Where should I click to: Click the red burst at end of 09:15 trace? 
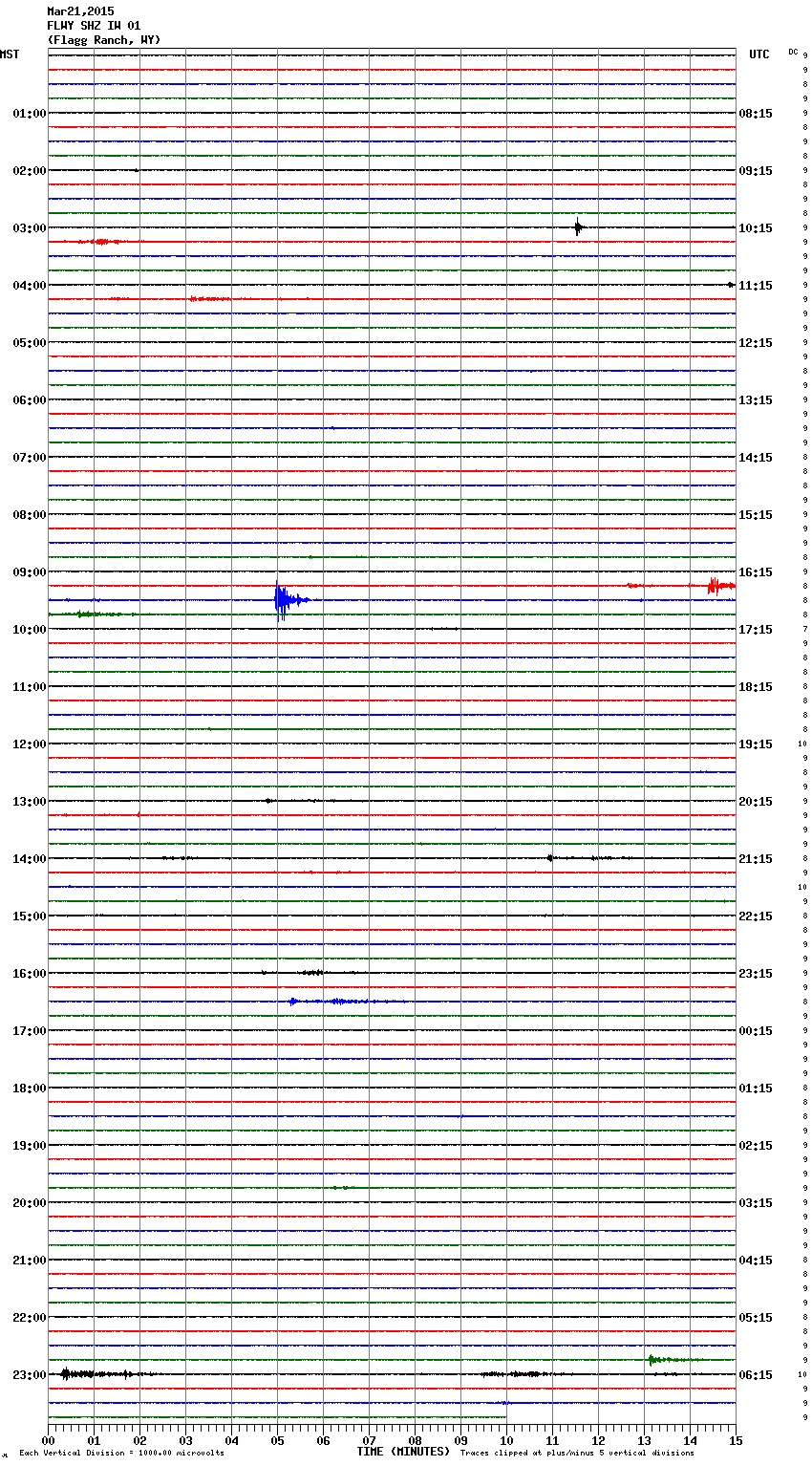tap(720, 585)
